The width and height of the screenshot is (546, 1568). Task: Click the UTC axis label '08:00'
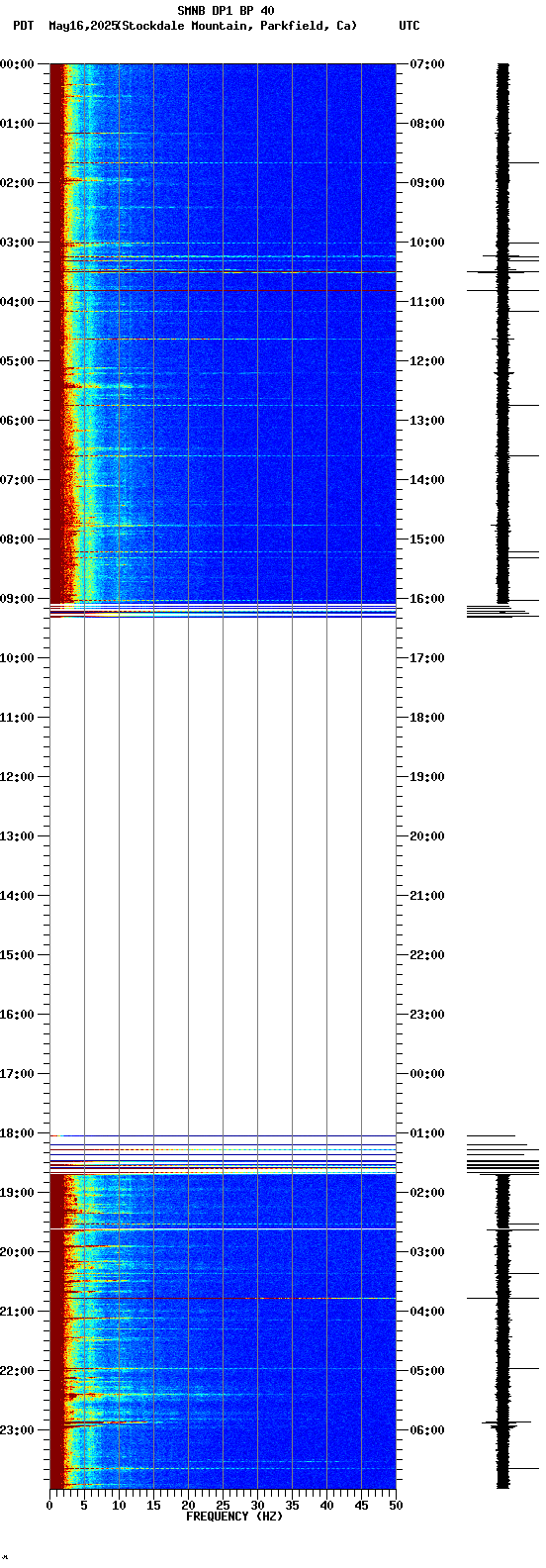coord(427,124)
